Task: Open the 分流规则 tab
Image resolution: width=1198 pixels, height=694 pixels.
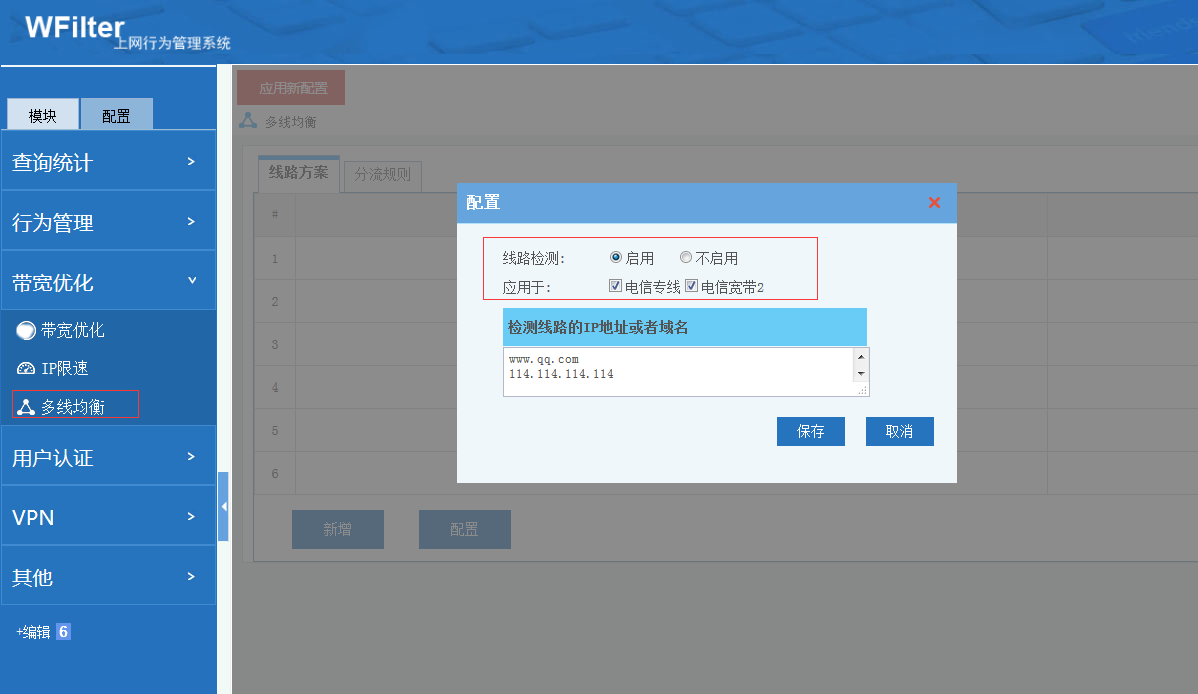Action: tap(382, 174)
